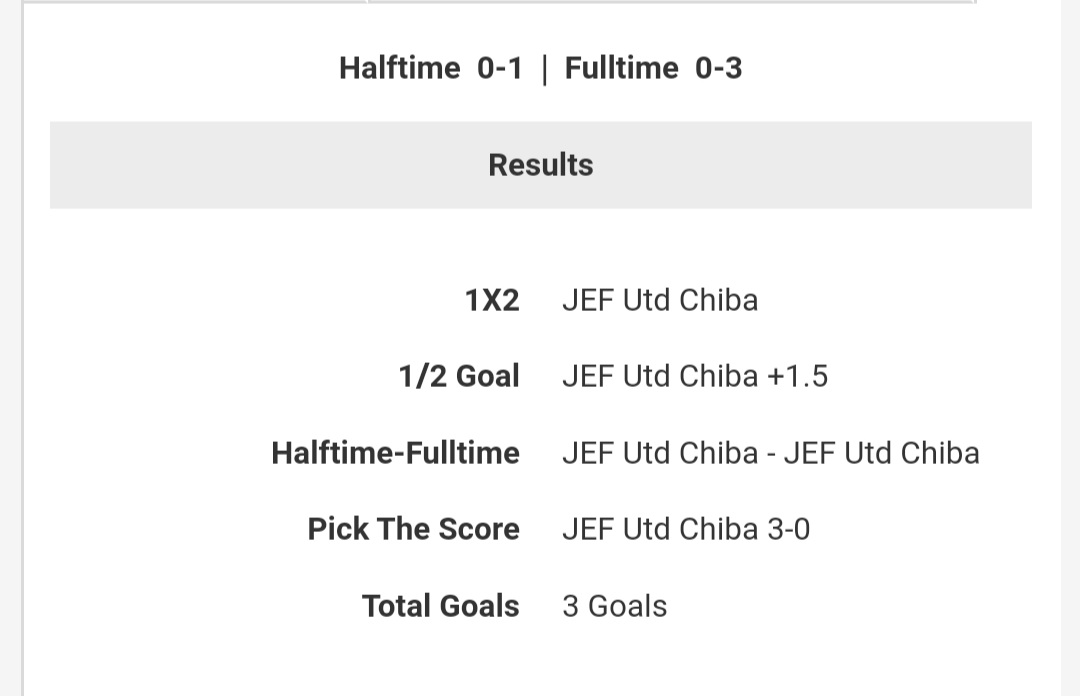The height and width of the screenshot is (696, 1080).
Task: Click JEF Utd Chiba +1.5 result
Action: (x=695, y=376)
